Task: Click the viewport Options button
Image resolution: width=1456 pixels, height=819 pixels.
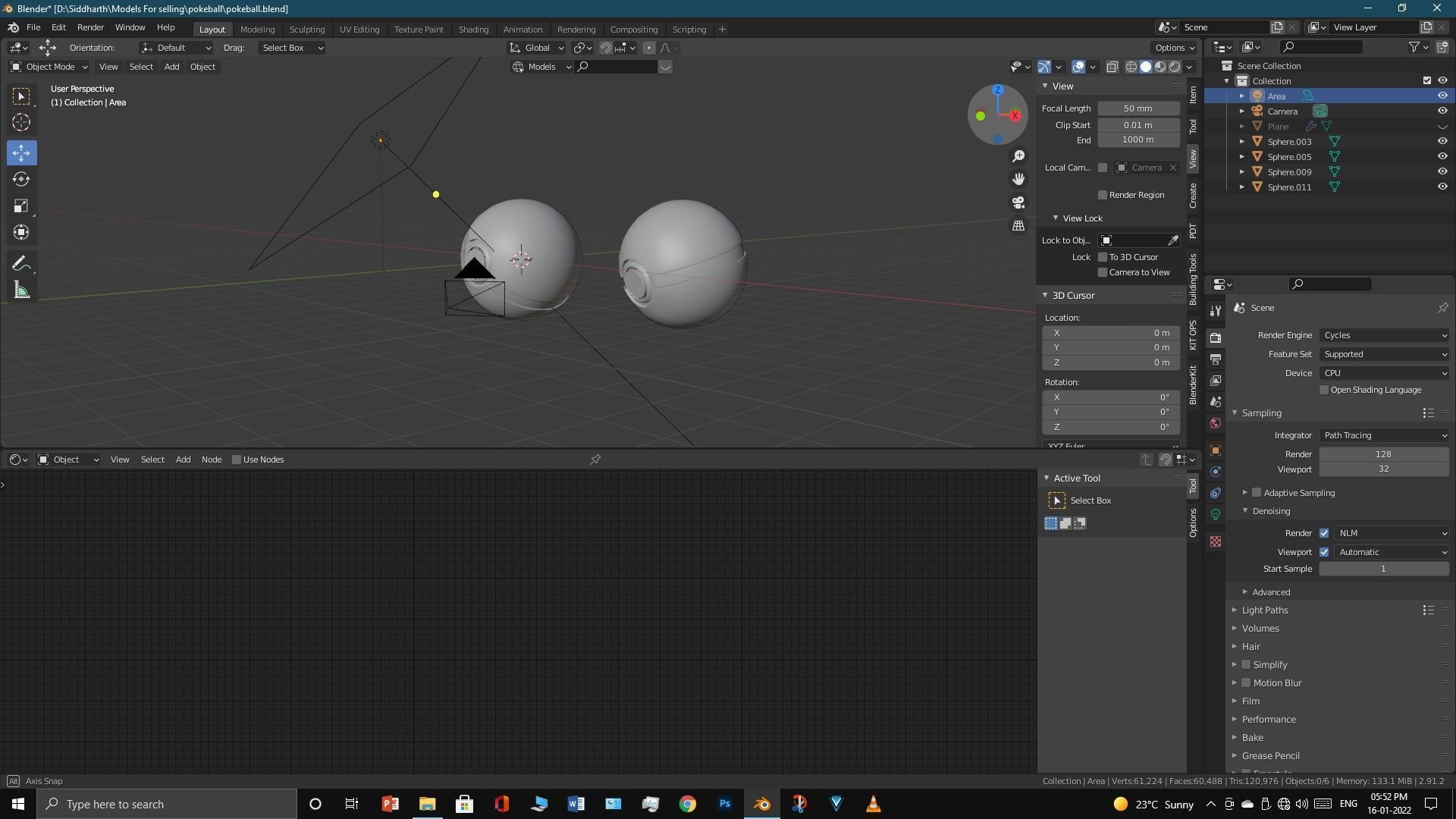Action: (1175, 48)
